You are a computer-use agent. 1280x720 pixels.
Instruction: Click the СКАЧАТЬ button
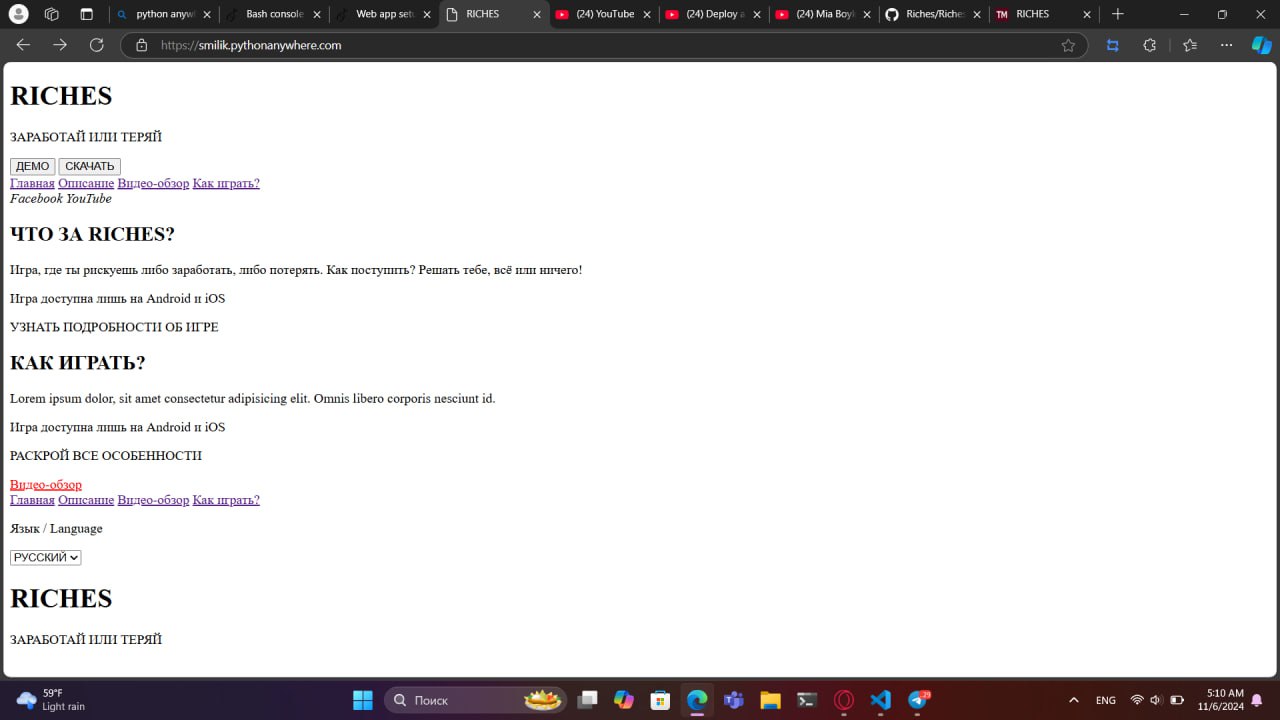89,166
